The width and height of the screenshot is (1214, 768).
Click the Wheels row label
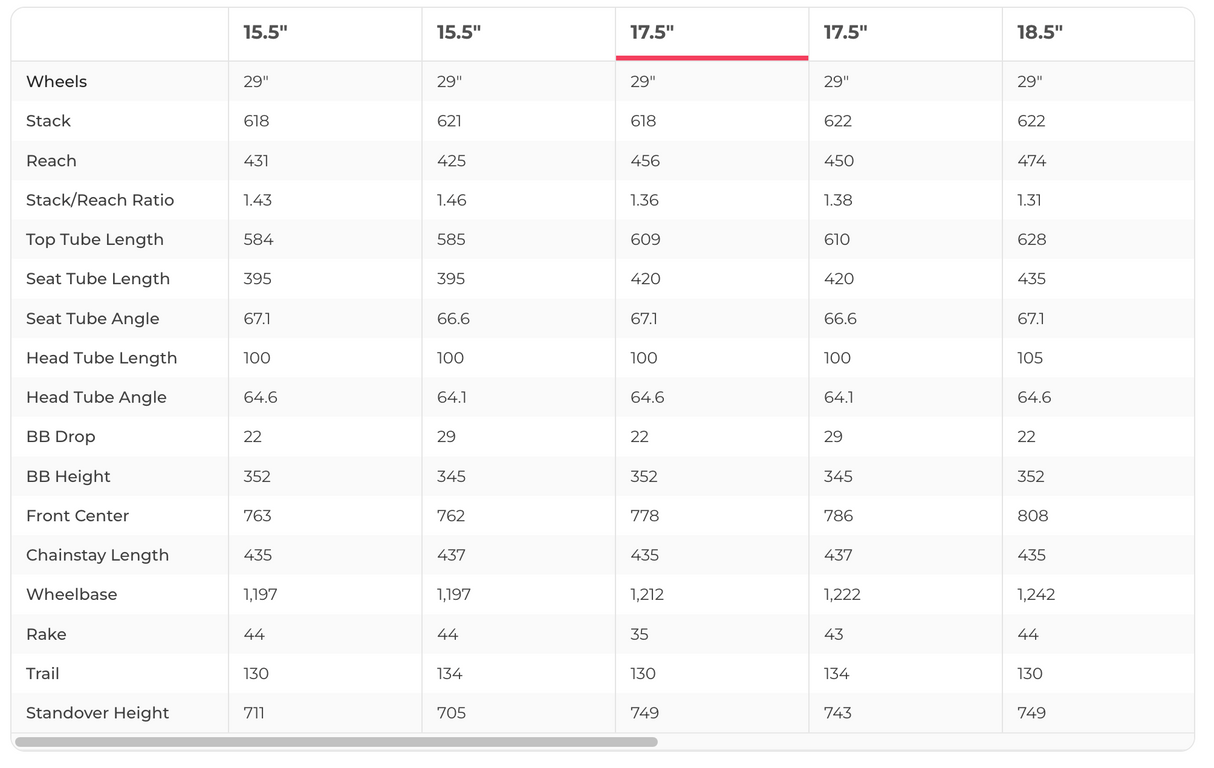click(56, 82)
